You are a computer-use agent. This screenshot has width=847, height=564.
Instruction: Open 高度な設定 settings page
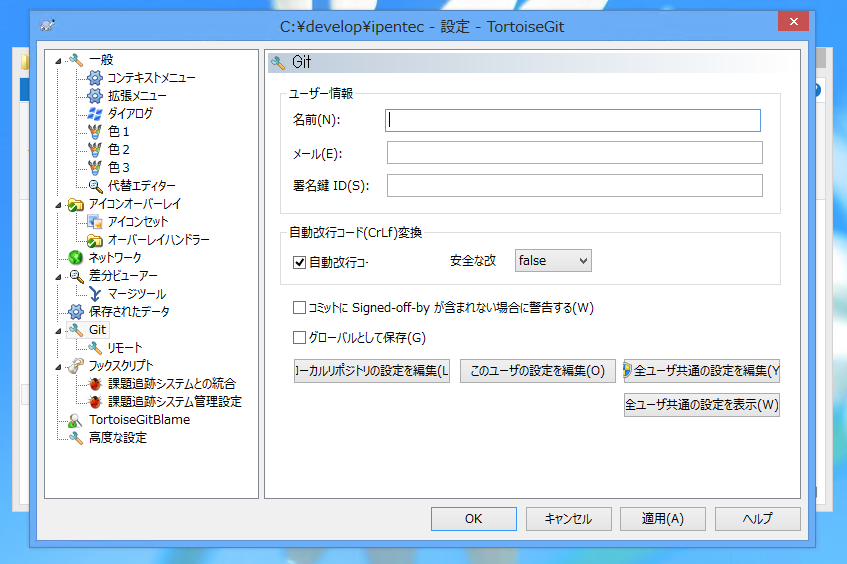(118, 438)
